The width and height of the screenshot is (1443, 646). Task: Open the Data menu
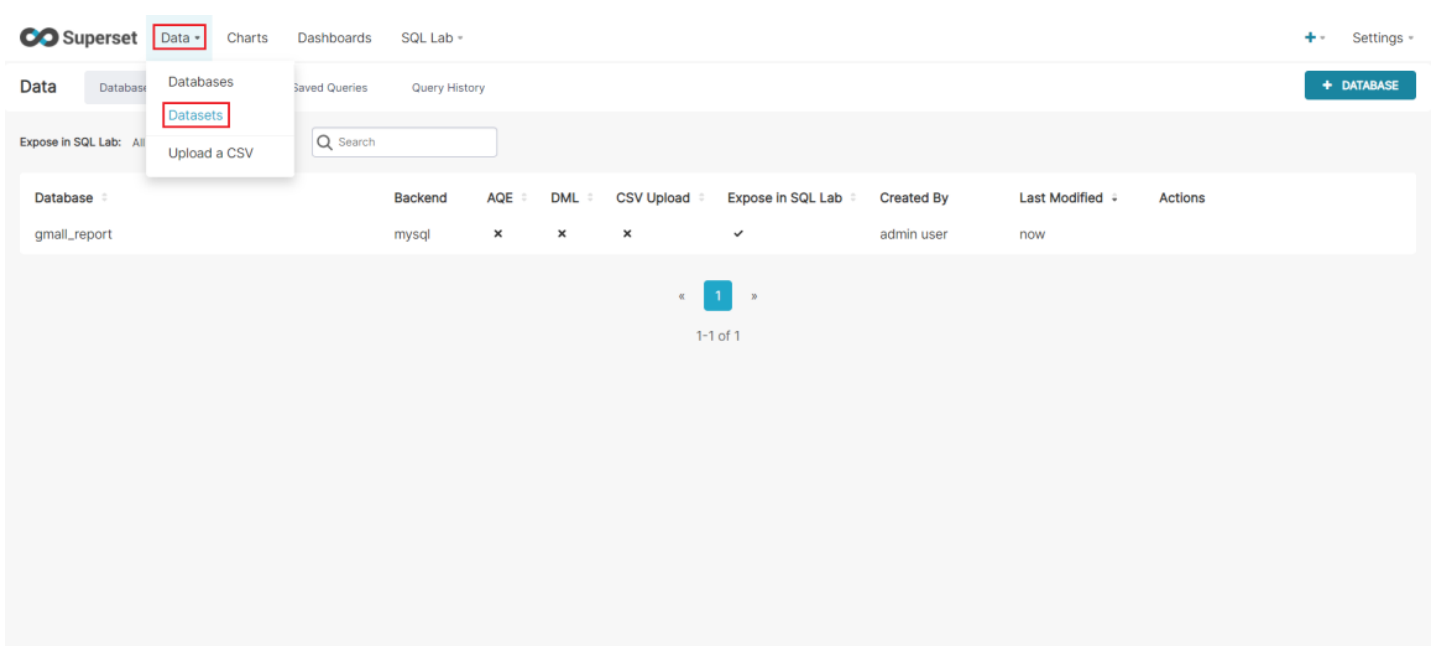pyautogui.click(x=180, y=38)
